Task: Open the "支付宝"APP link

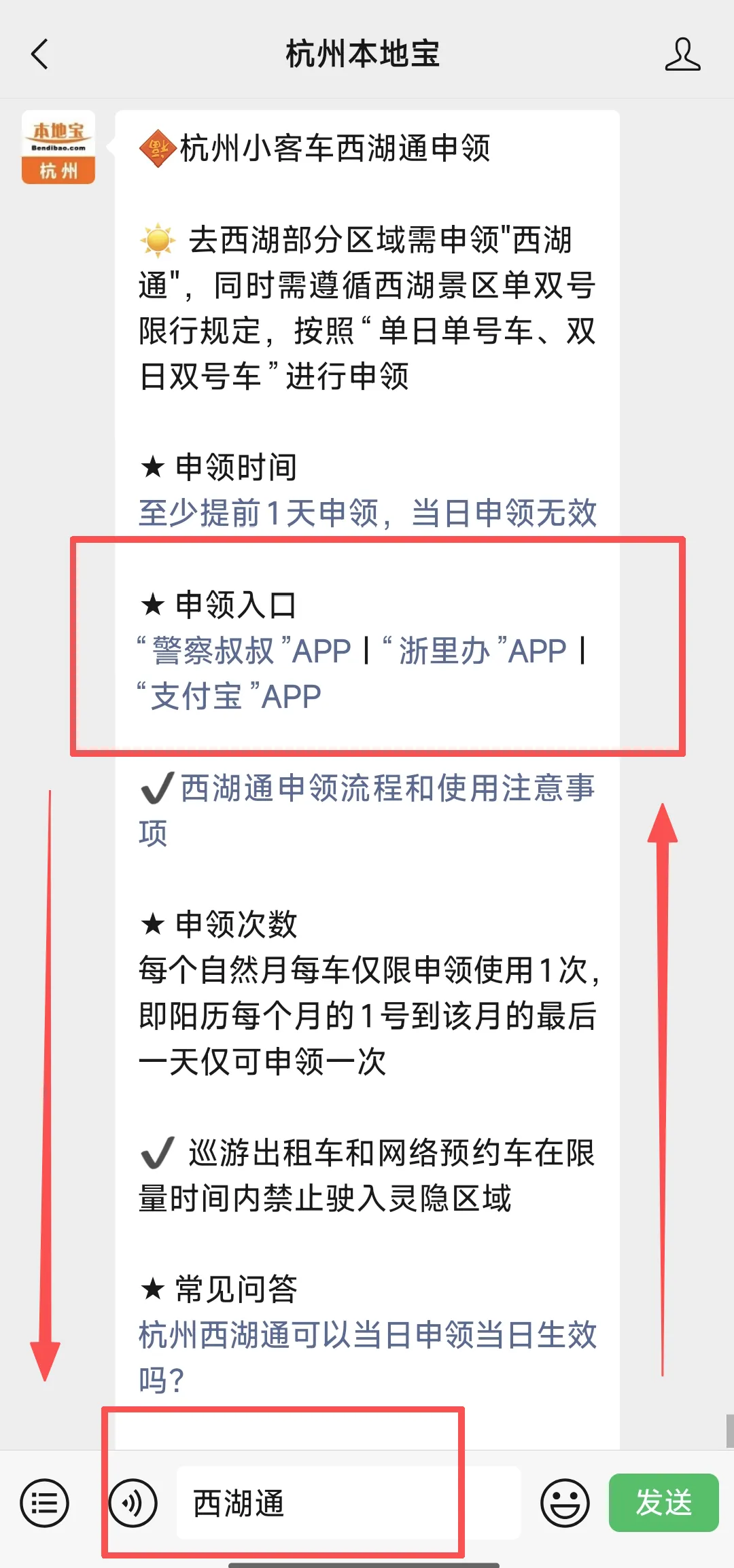Action: click(x=229, y=696)
